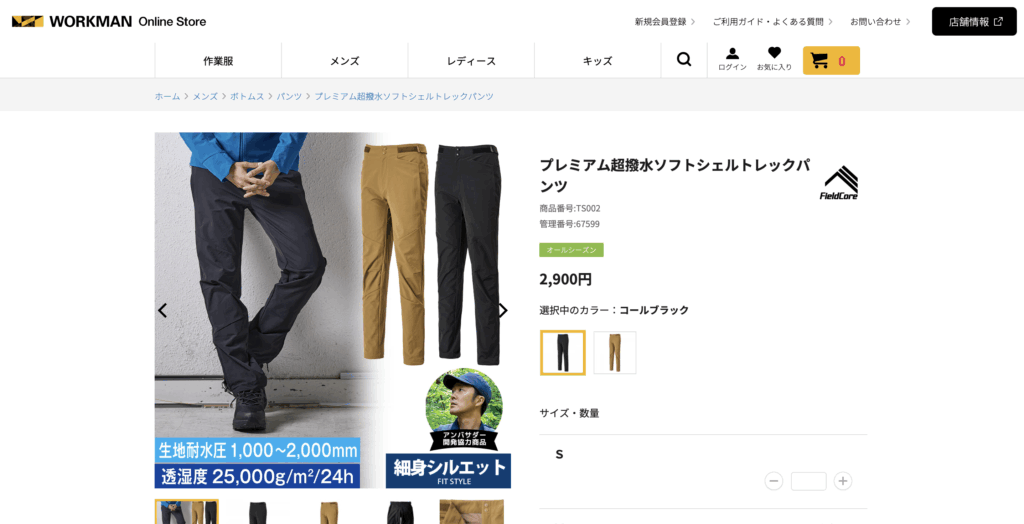The height and width of the screenshot is (524, 1024).
Task: Decrease size S quantity with minus
Action: (774, 481)
